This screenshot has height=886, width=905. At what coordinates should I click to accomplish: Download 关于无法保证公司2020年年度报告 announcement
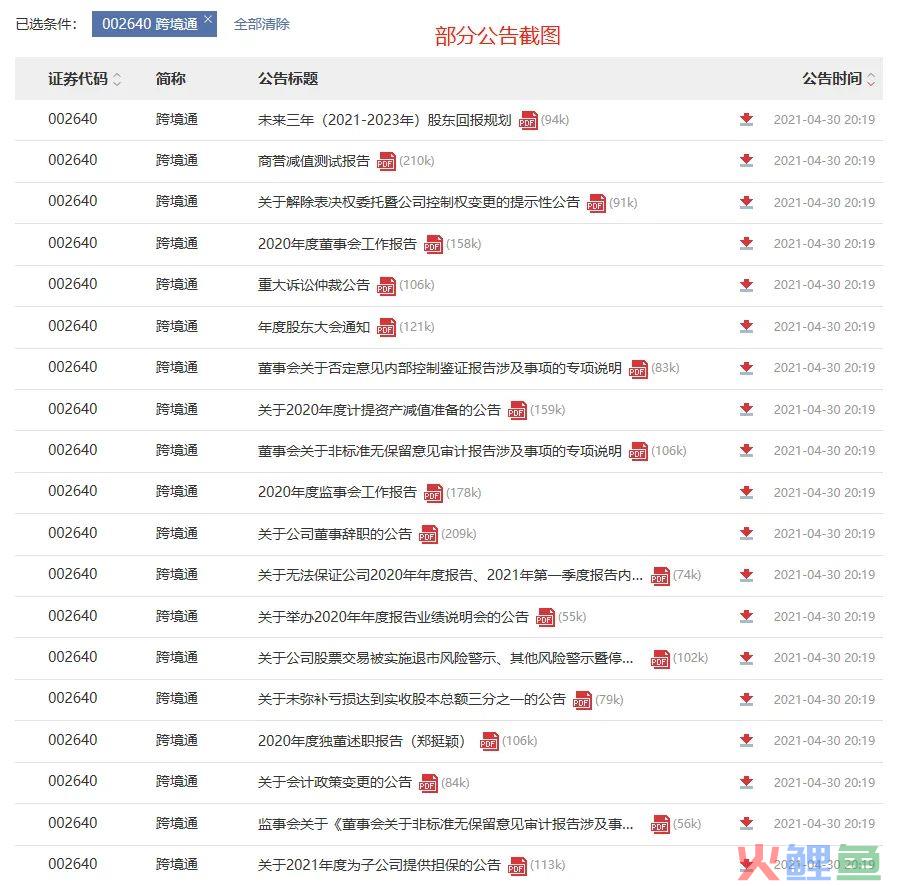point(746,575)
